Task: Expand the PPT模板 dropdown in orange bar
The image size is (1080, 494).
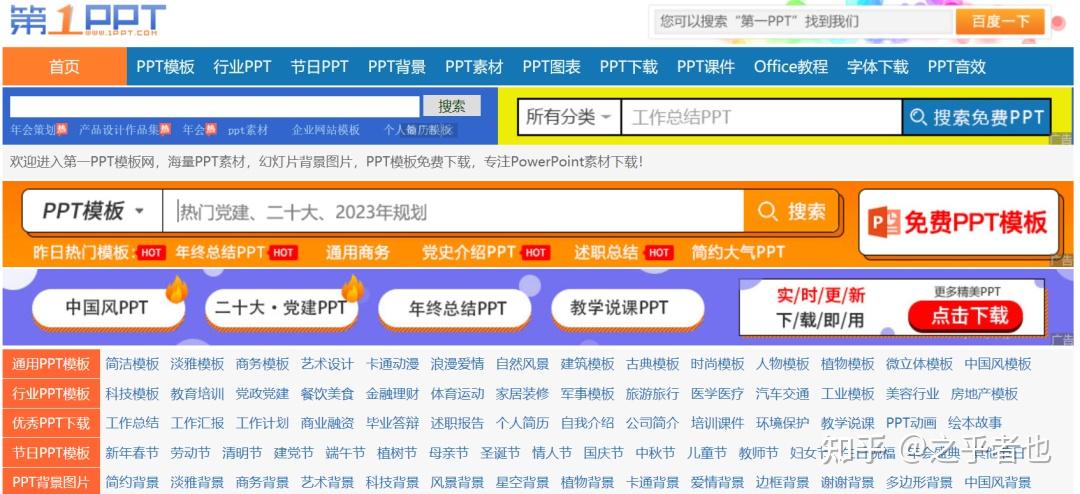Action: click(93, 211)
